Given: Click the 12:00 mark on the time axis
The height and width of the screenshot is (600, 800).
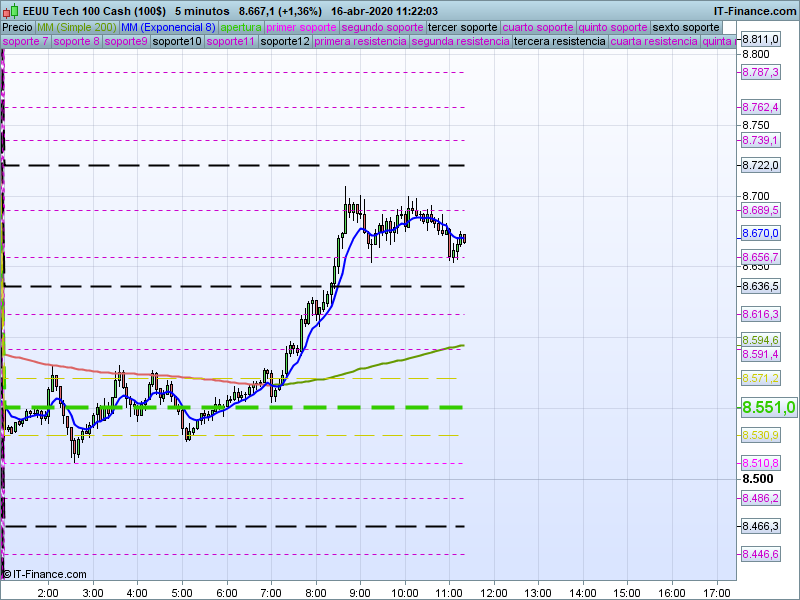Looking at the screenshot, I should pyautogui.click(x=493, y=592).
